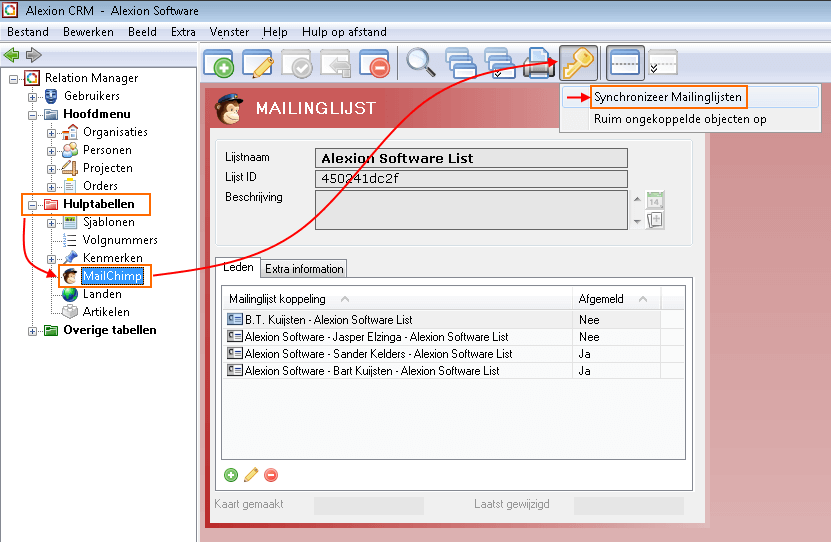831x542 pixels.
Task: Open the Venster menu
Action: point(229,32)
